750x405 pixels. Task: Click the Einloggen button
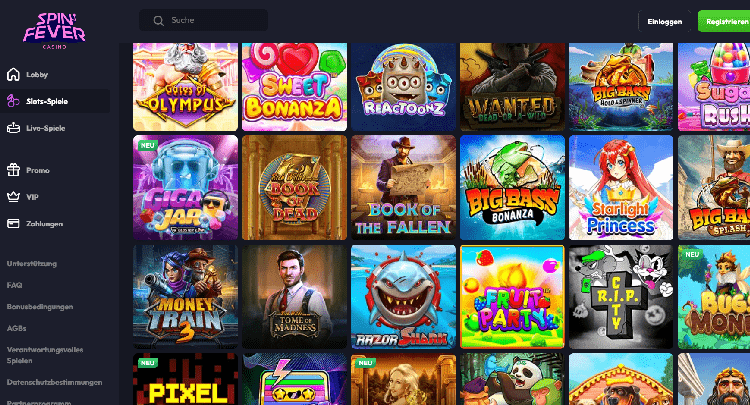pos(664,22)
